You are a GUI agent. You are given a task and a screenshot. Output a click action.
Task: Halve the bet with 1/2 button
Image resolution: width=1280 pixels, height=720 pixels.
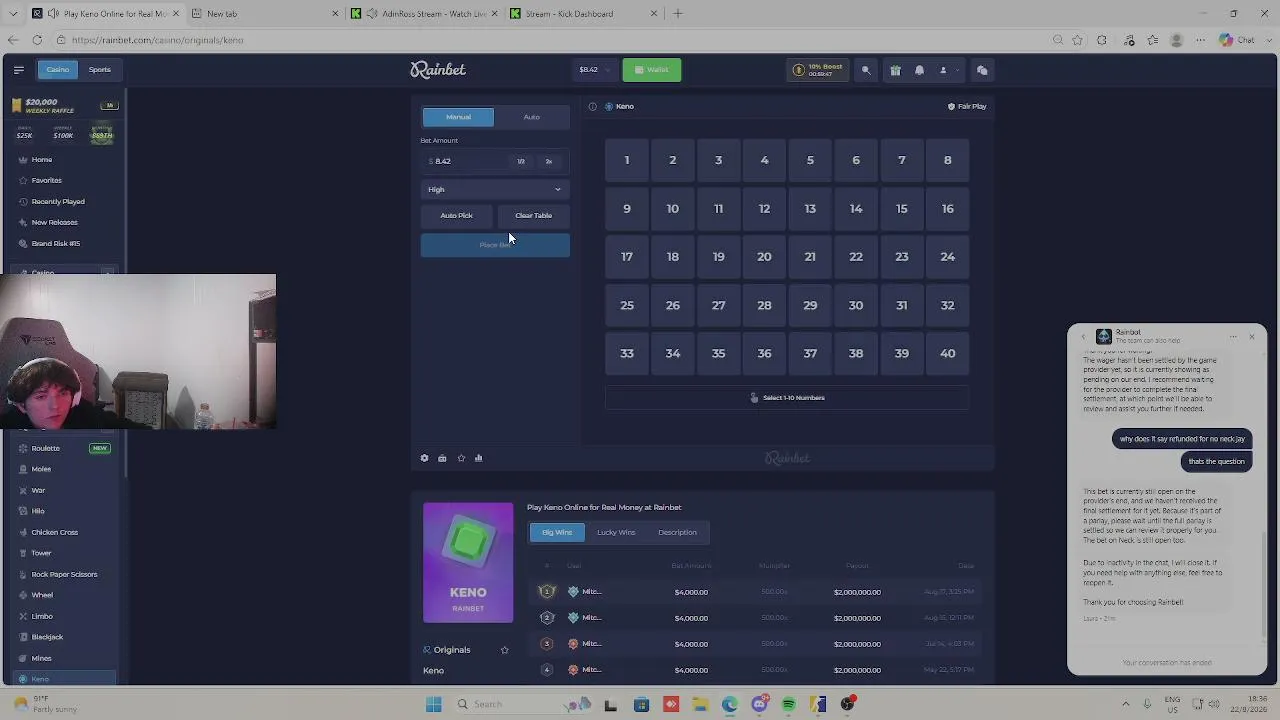521,161
